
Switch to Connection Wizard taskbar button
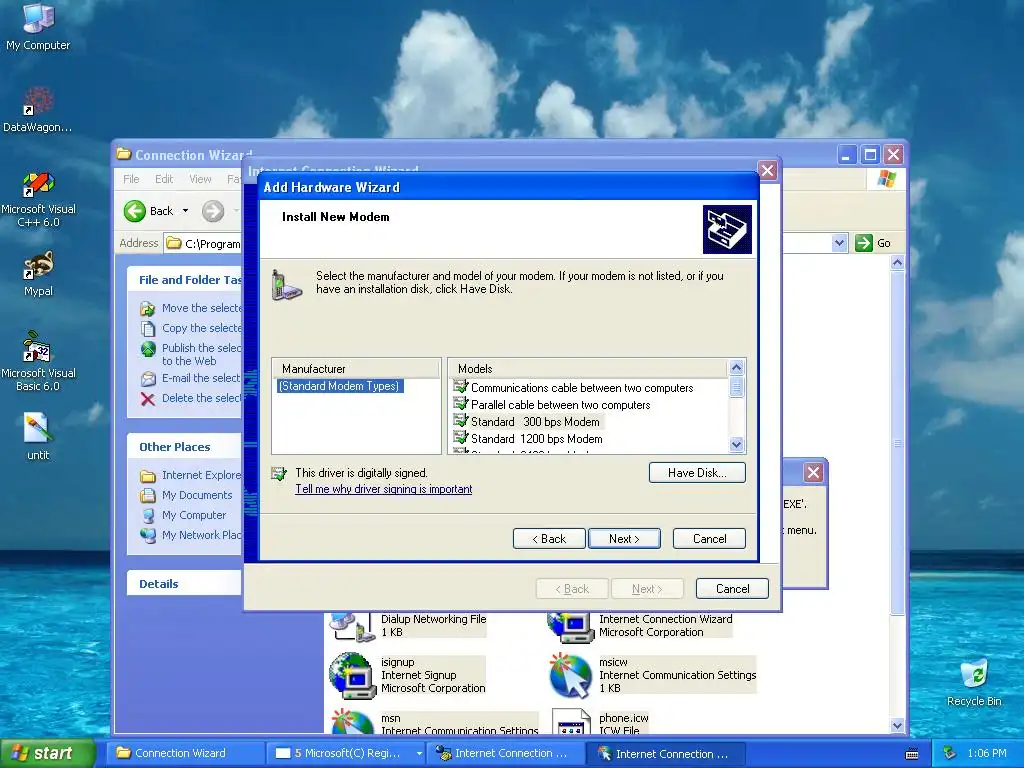(x=185, y=753)
